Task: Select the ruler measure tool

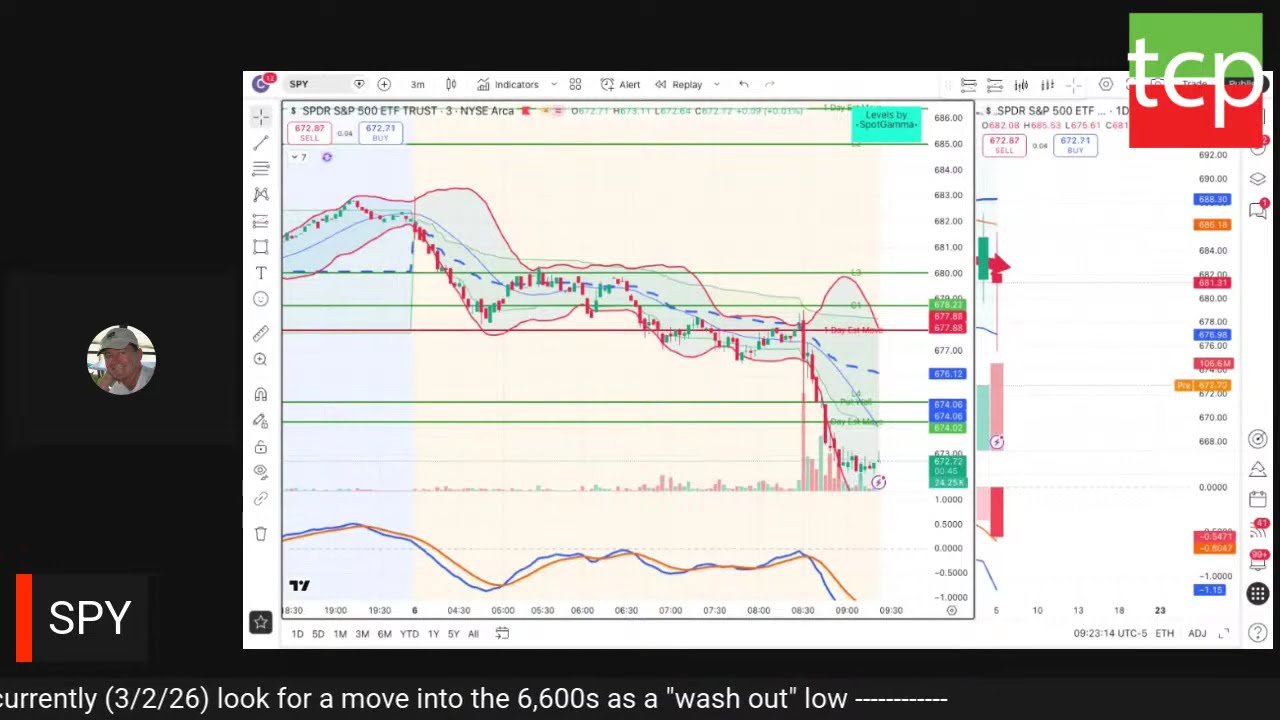Action: coord(261,333)
